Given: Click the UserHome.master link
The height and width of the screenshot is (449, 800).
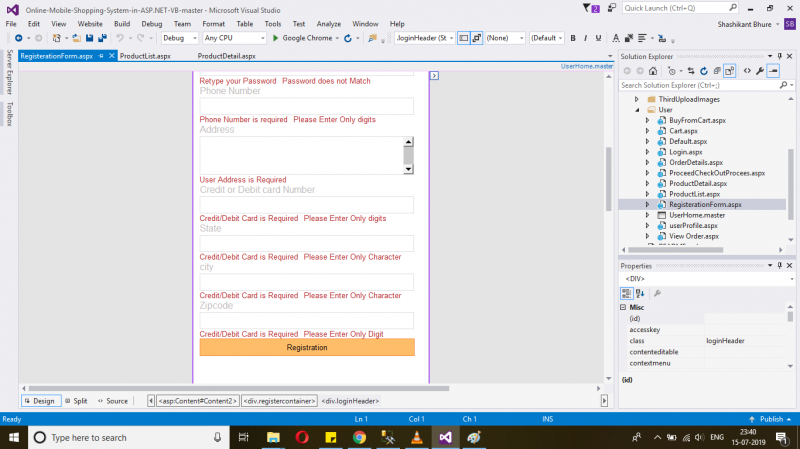Looking at the screenshot, I should pyautogui.click(x=587, y=66).
